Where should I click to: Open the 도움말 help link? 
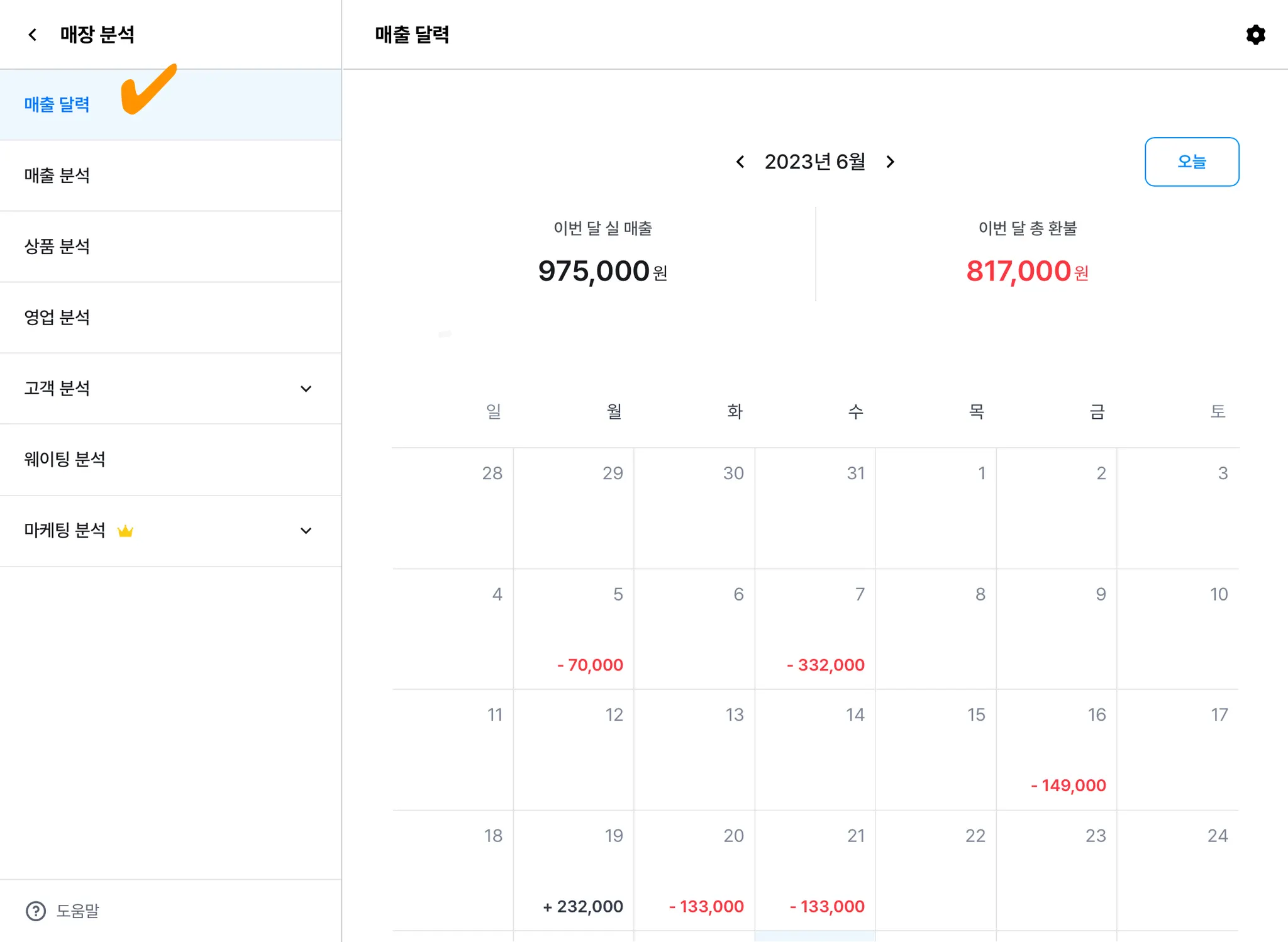(77, 911)
